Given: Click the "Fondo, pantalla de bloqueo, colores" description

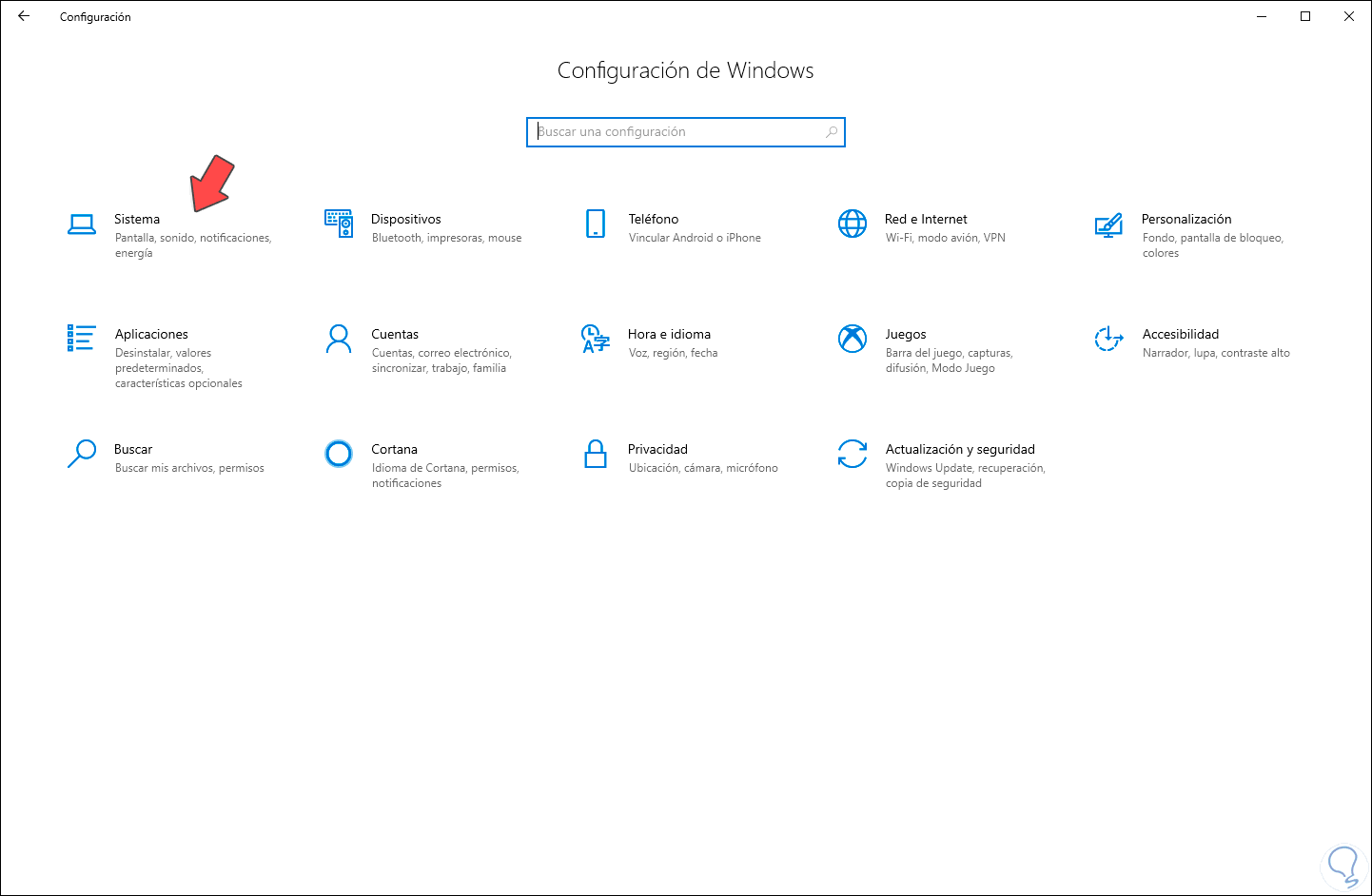Looking at the screenshot, I should click(x=1213, y=245).
